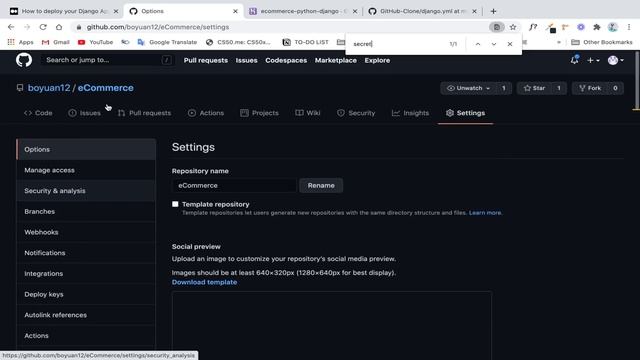Switch to the Projects tab
The image size is (640, 360).
point(260,113)
